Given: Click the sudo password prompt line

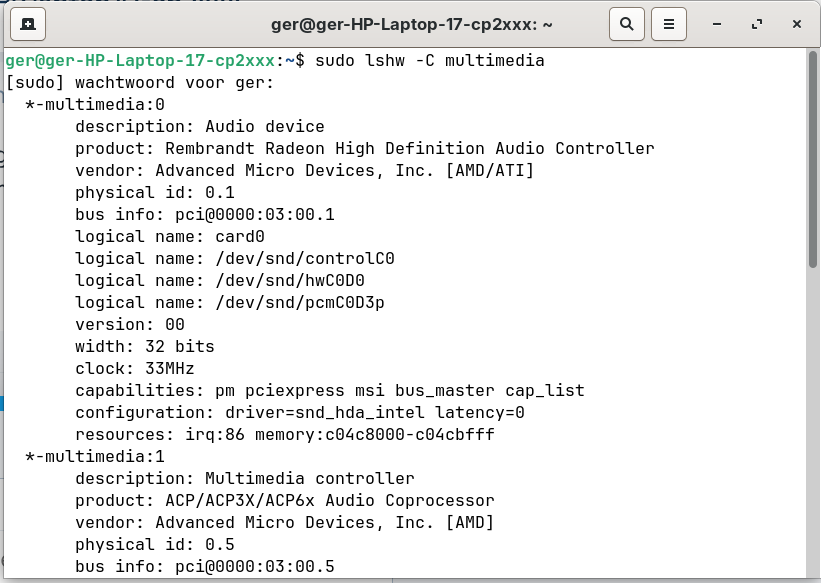Looking at the screenshot, I should [x=139, y=82].
